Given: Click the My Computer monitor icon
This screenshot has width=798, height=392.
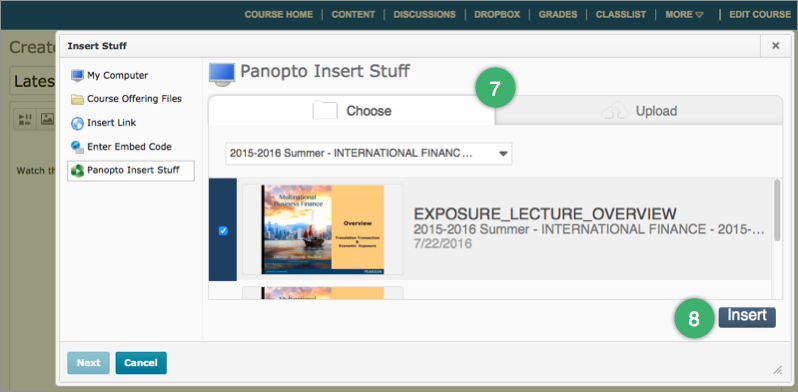Looking at the screenshot, I should pyautogui.click(x=77, y=76).
